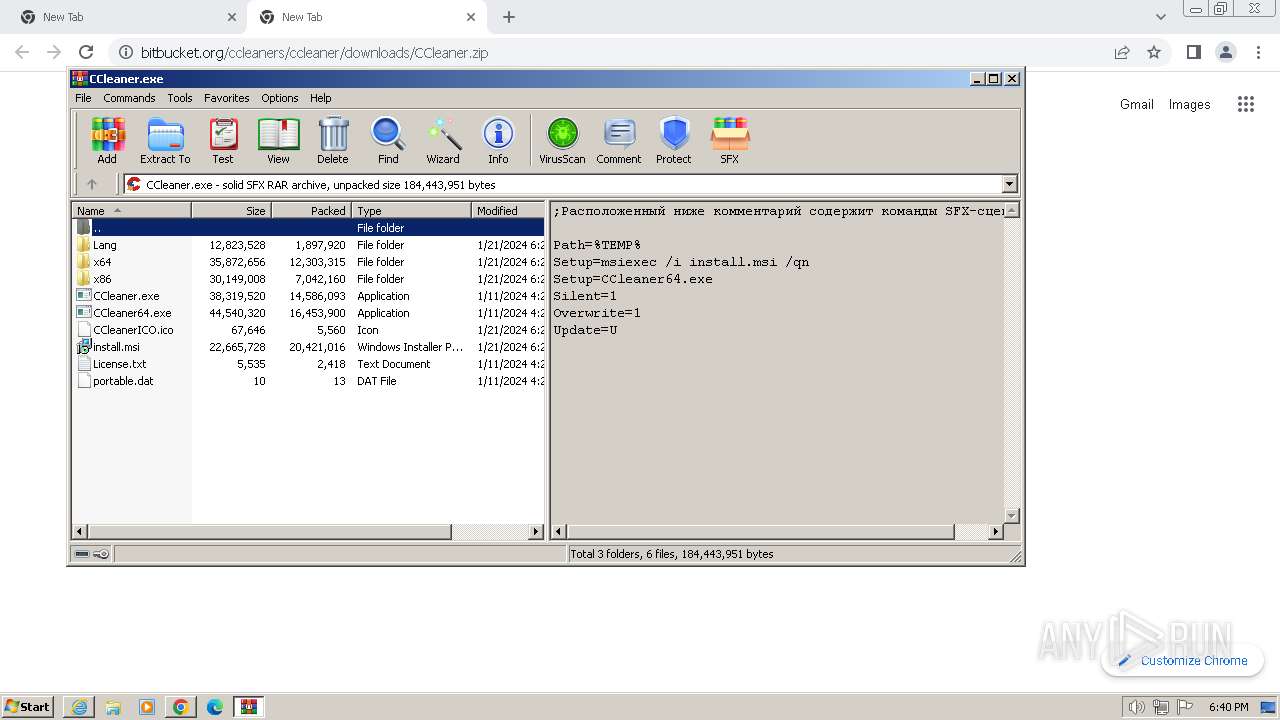Click comment pane horizontal scroll right arrow
Screen dimensions: 1280x720
point(995,532)
